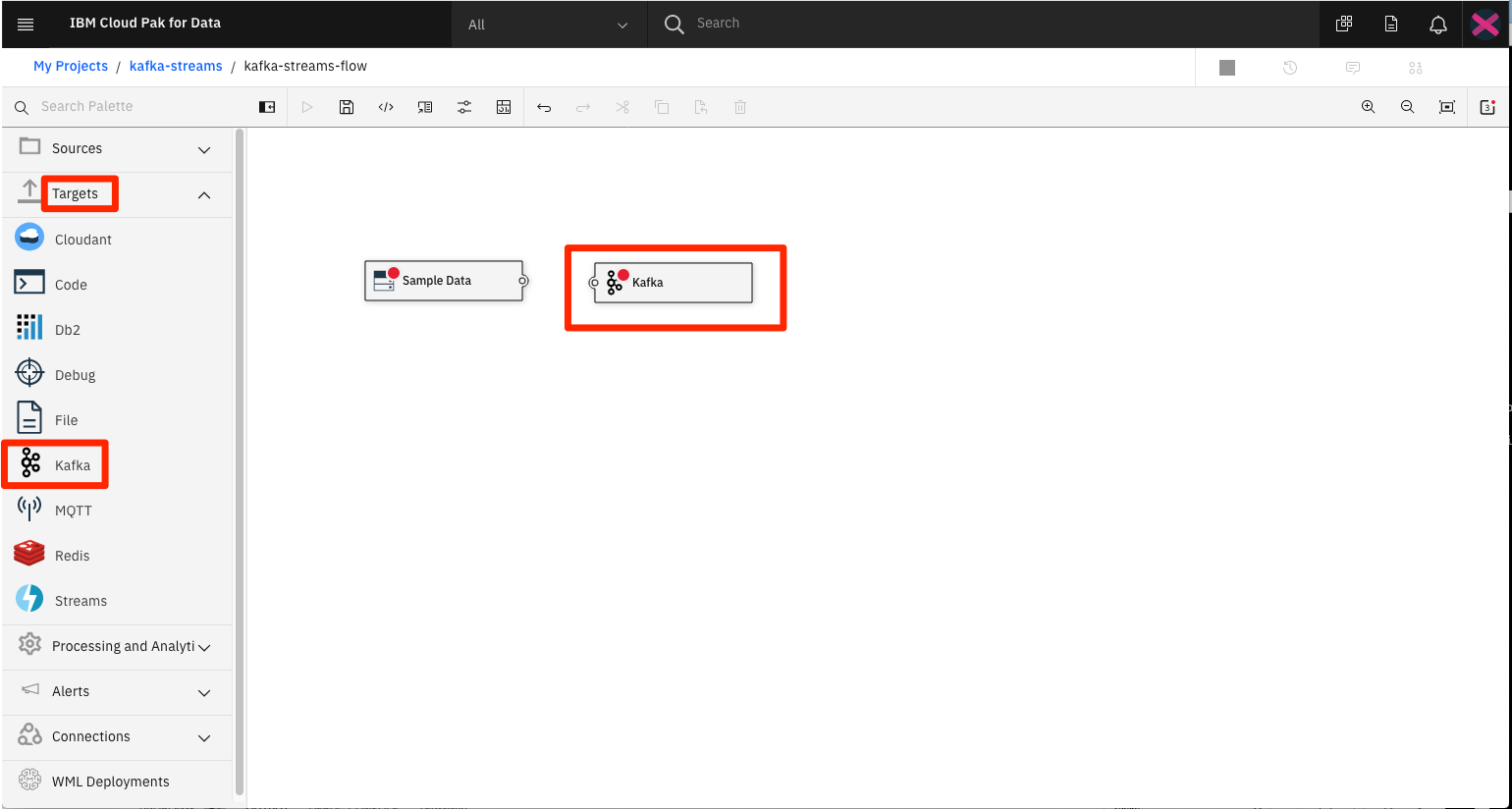
Task: Click the Sample Data node output port
Action: [x=523, y=281]
